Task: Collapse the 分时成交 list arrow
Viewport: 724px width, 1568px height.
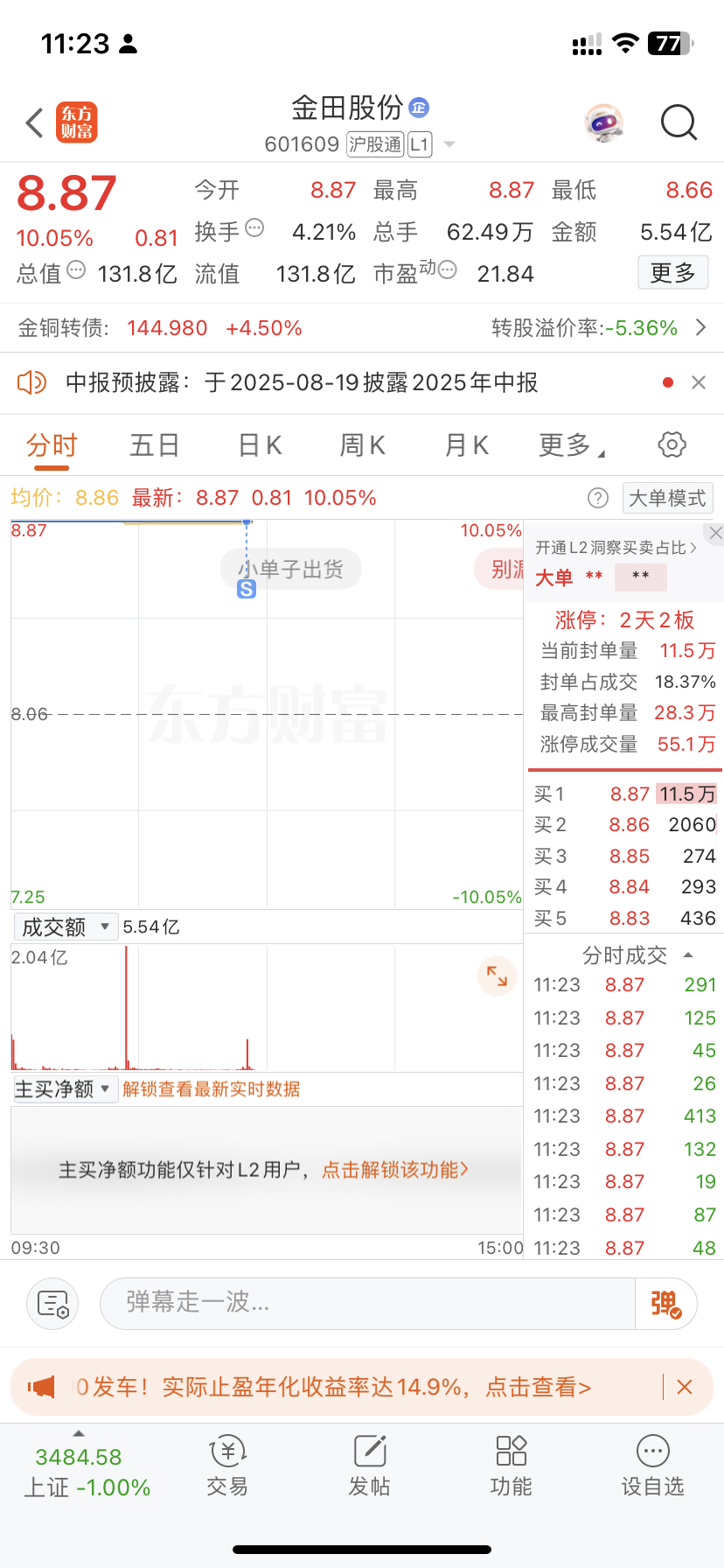Action: [x=688, y=955]
